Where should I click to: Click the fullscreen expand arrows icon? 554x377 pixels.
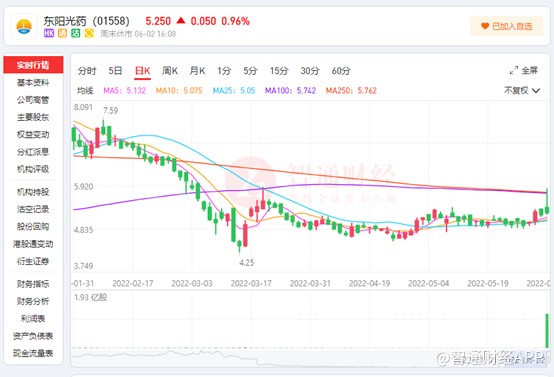pos(514,70)
